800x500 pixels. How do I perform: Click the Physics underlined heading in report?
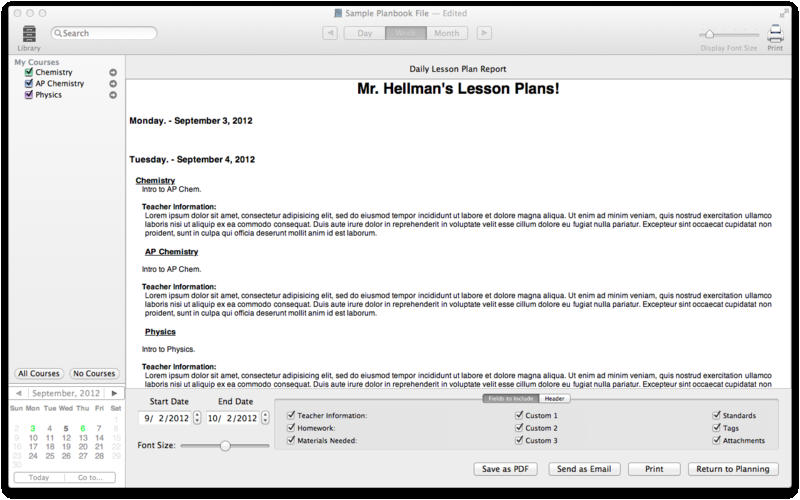click(160, 332)
